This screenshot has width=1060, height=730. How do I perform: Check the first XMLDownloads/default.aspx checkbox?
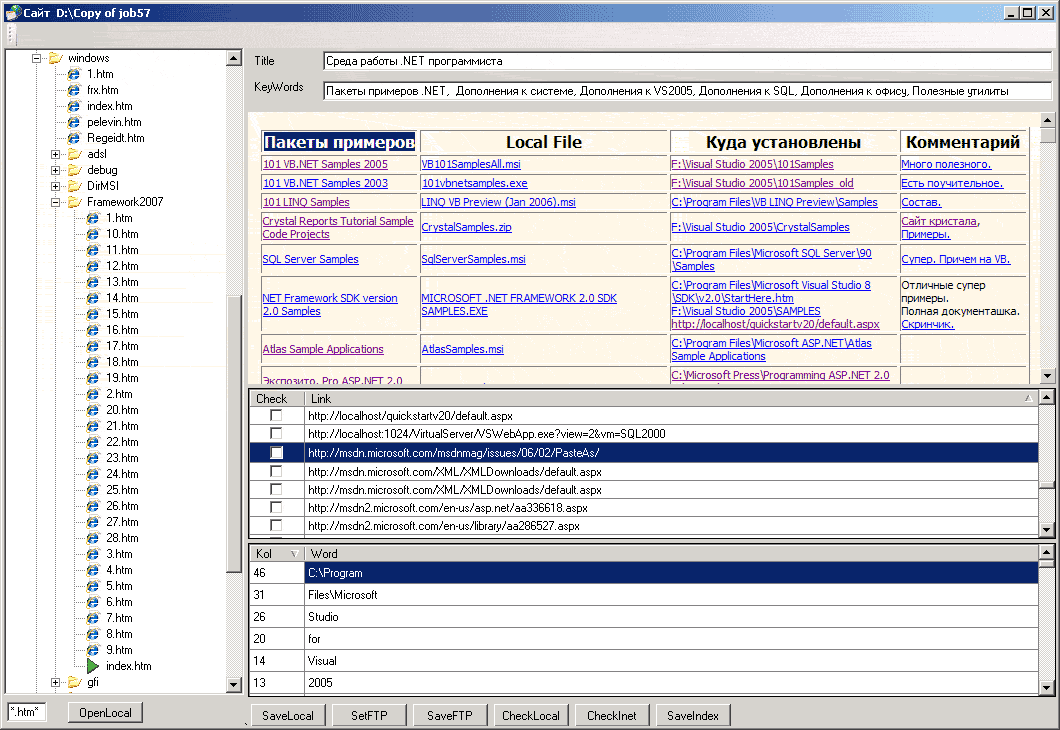[x=276, y=470]
